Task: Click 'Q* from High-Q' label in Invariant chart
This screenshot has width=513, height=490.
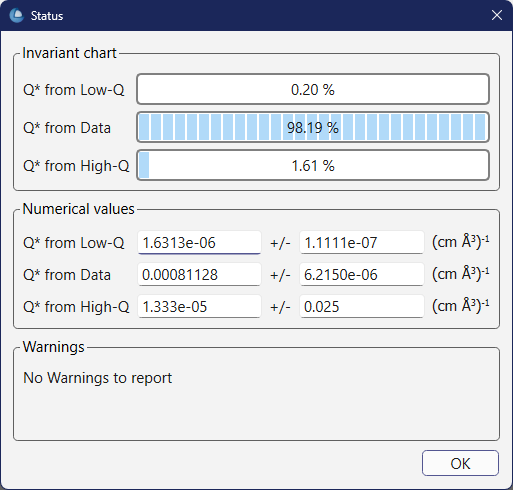Action: [x=76, y=166]
